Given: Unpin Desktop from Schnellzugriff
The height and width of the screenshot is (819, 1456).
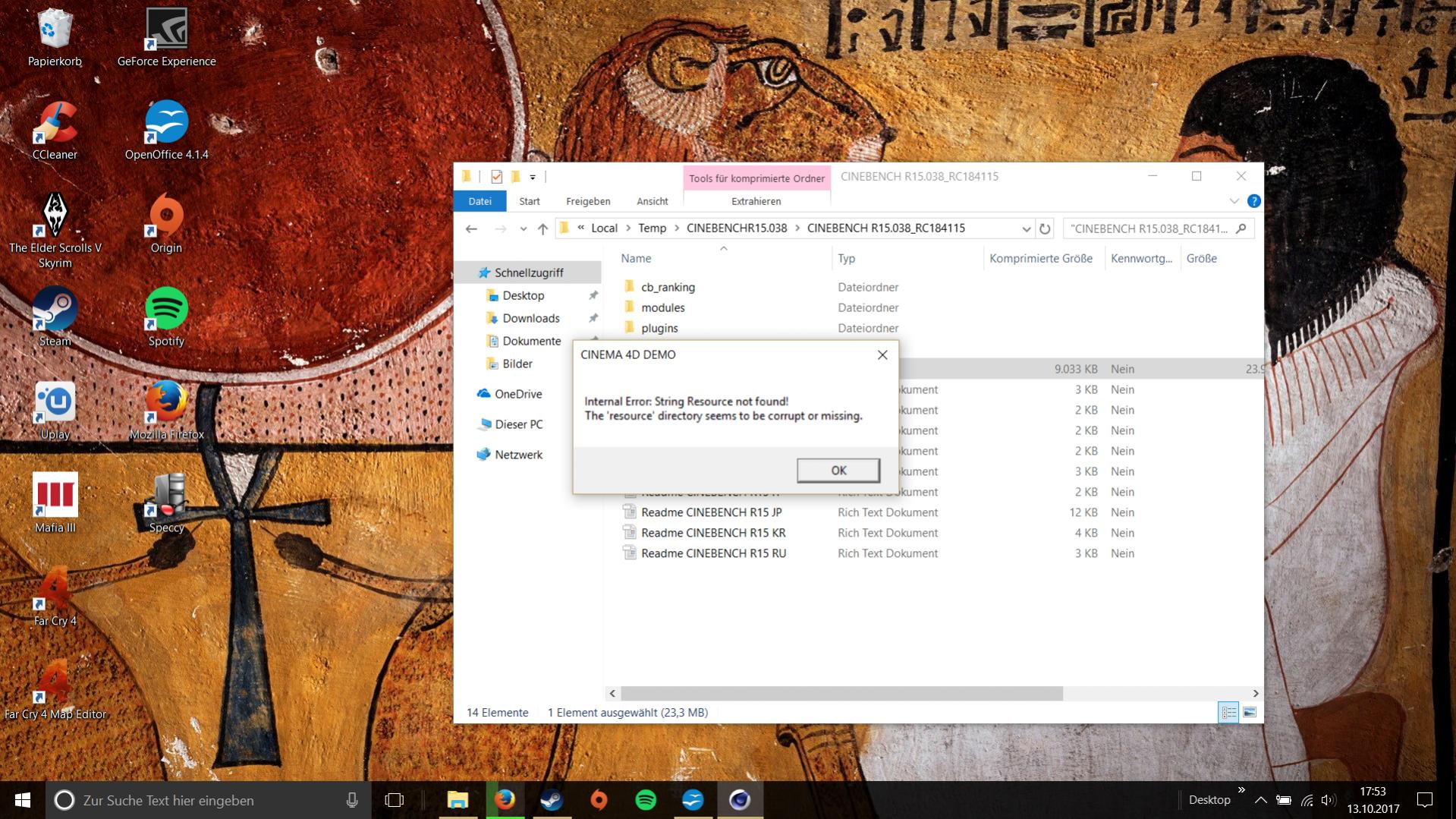Looking at the screenshot, I should tap(593, 295).
